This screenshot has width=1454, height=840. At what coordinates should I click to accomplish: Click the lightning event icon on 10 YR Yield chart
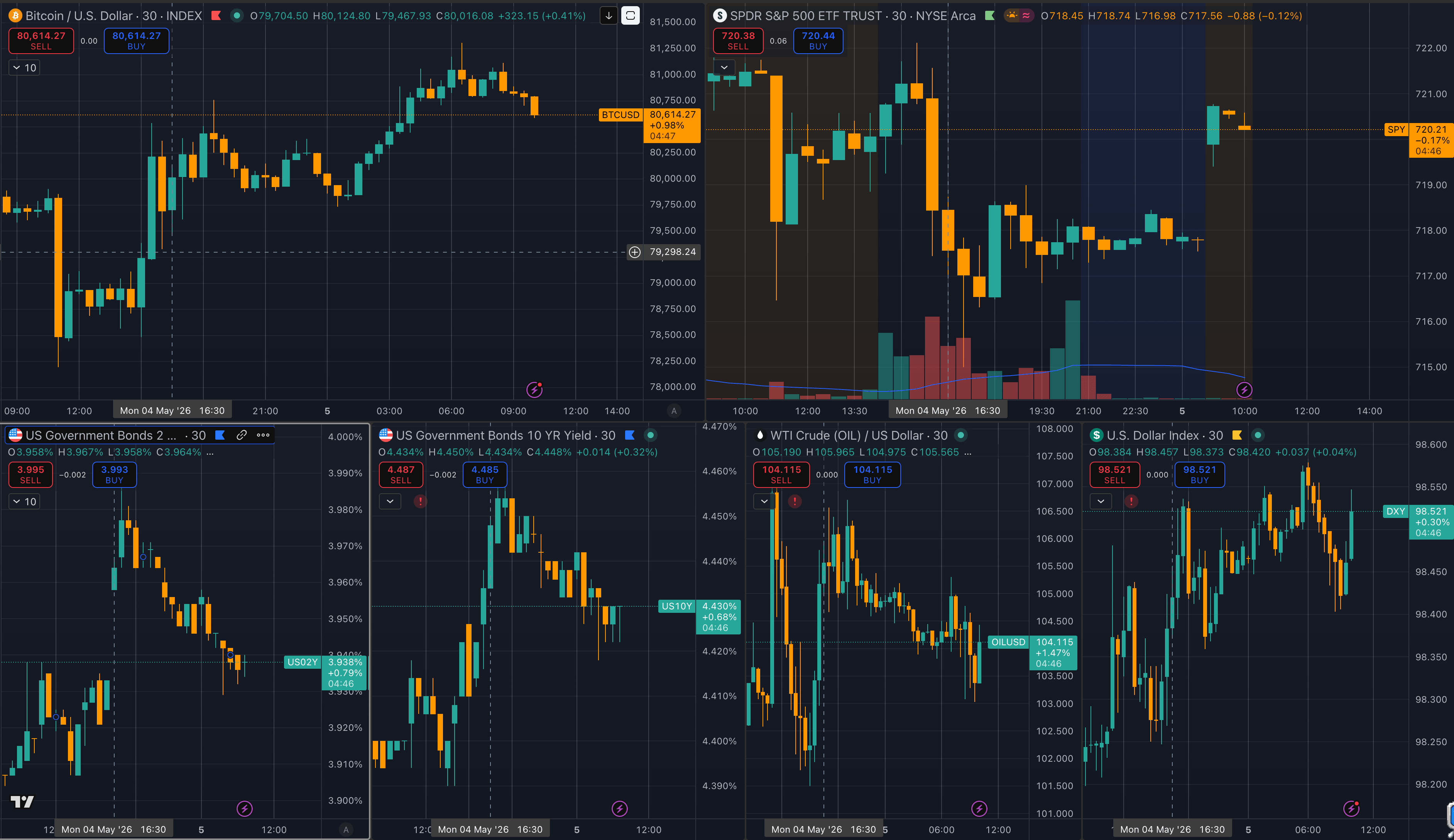pyautogui.click(x=620, y=809)
